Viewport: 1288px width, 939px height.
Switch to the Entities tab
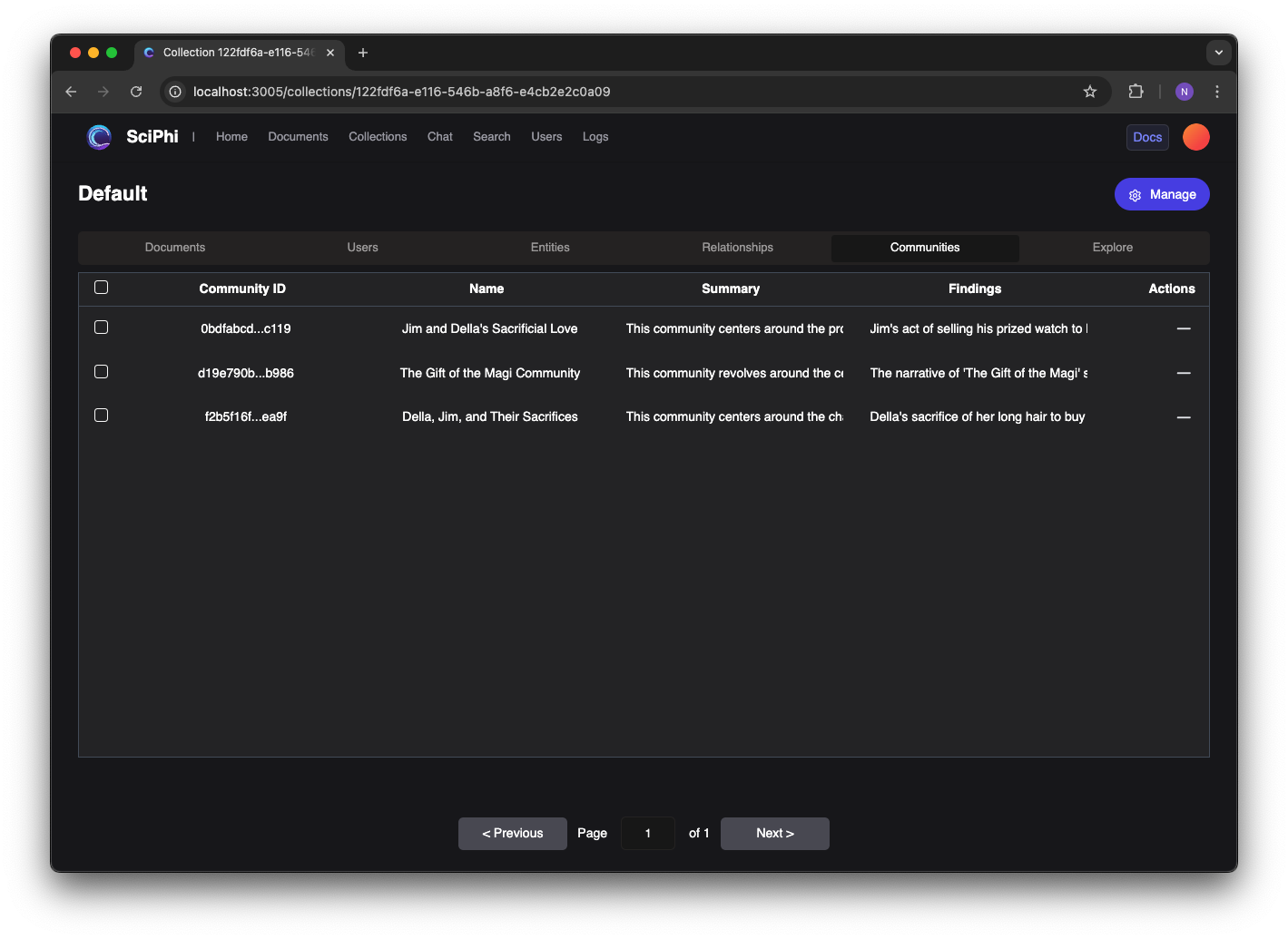pos(550,248)
